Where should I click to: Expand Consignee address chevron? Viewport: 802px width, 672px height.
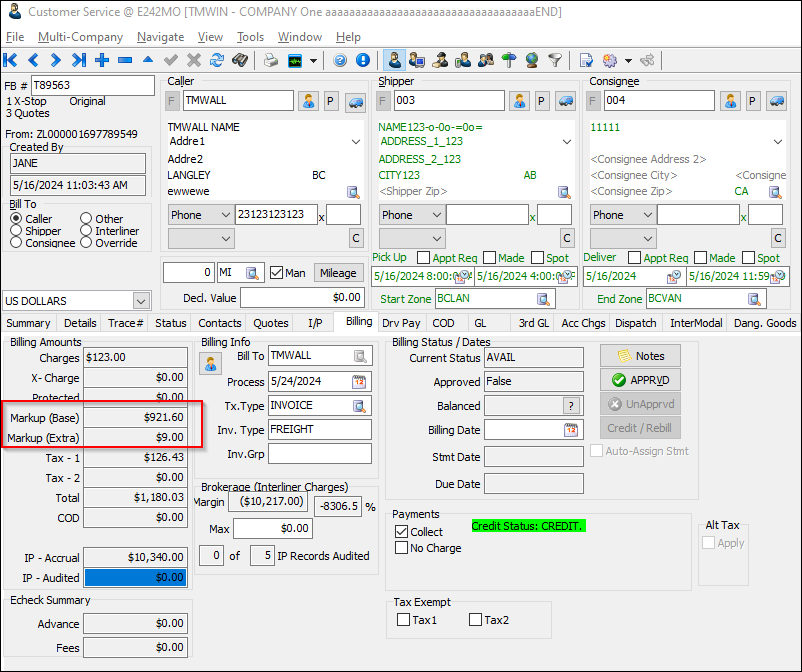tap(778, 142)
